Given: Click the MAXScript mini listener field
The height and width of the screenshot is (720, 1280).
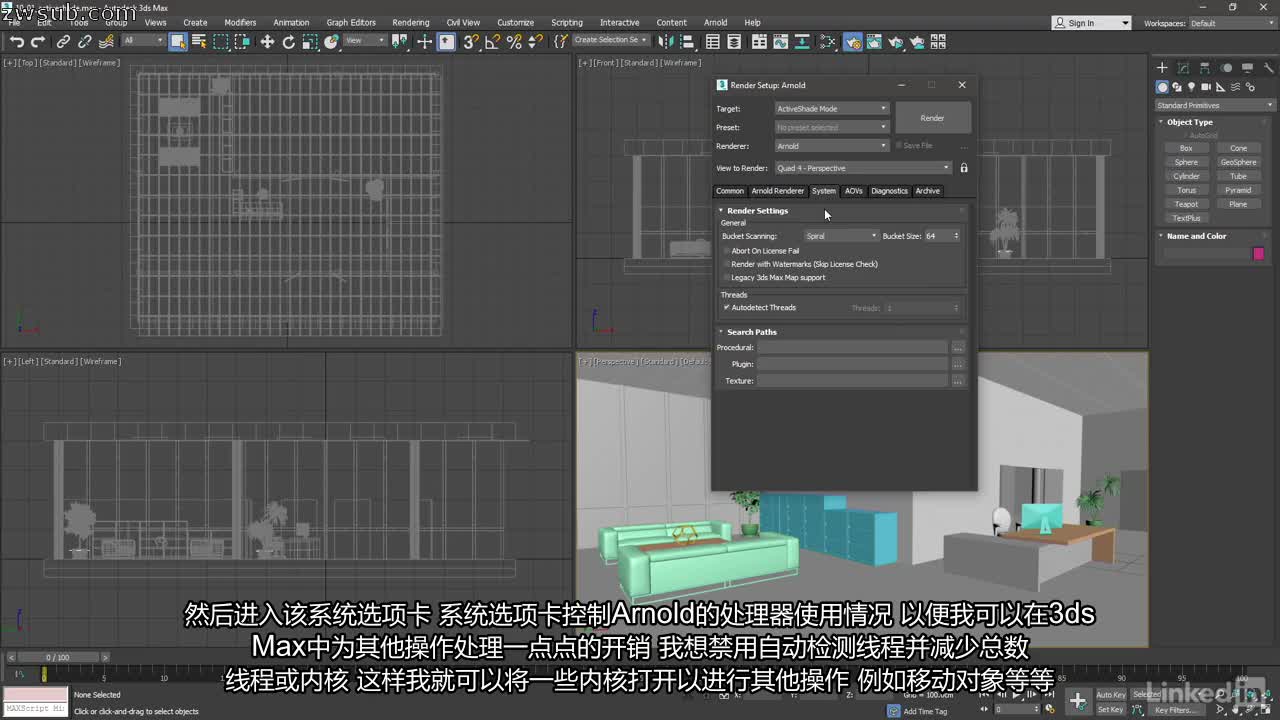Looking at the screenshot, I should pyautogui.click(x=35, y=709).
